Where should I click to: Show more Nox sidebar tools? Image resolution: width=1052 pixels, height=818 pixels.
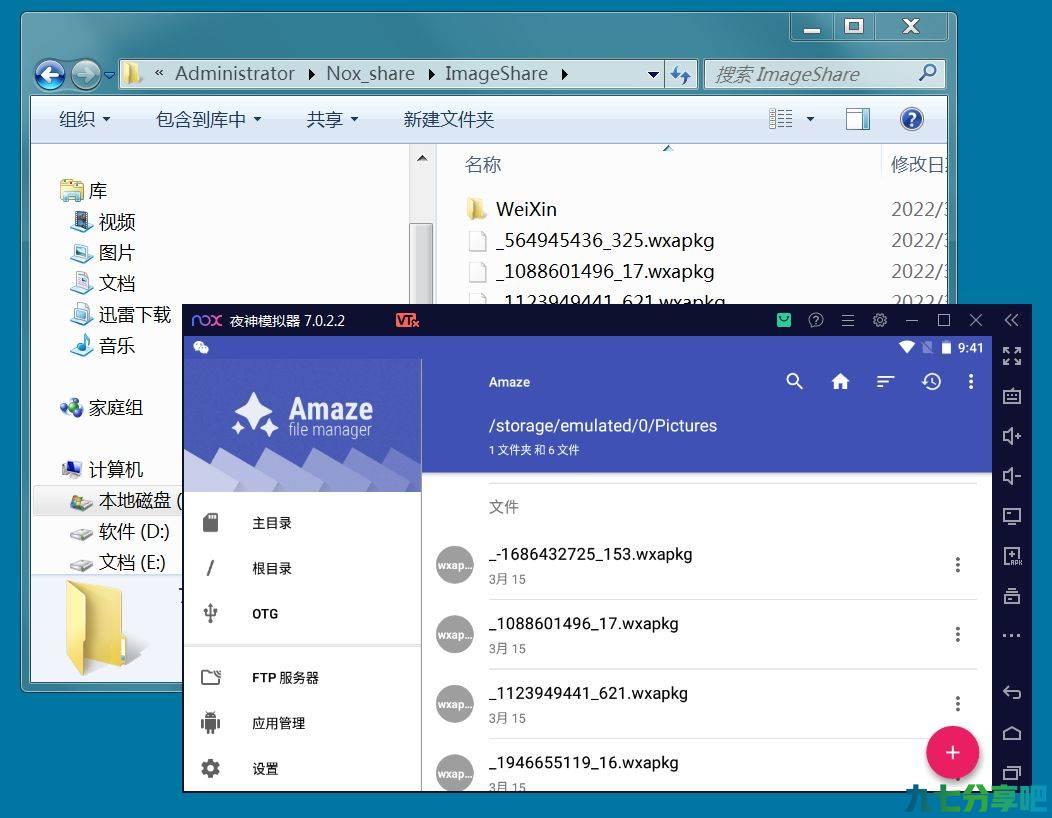coord(1012,635)
